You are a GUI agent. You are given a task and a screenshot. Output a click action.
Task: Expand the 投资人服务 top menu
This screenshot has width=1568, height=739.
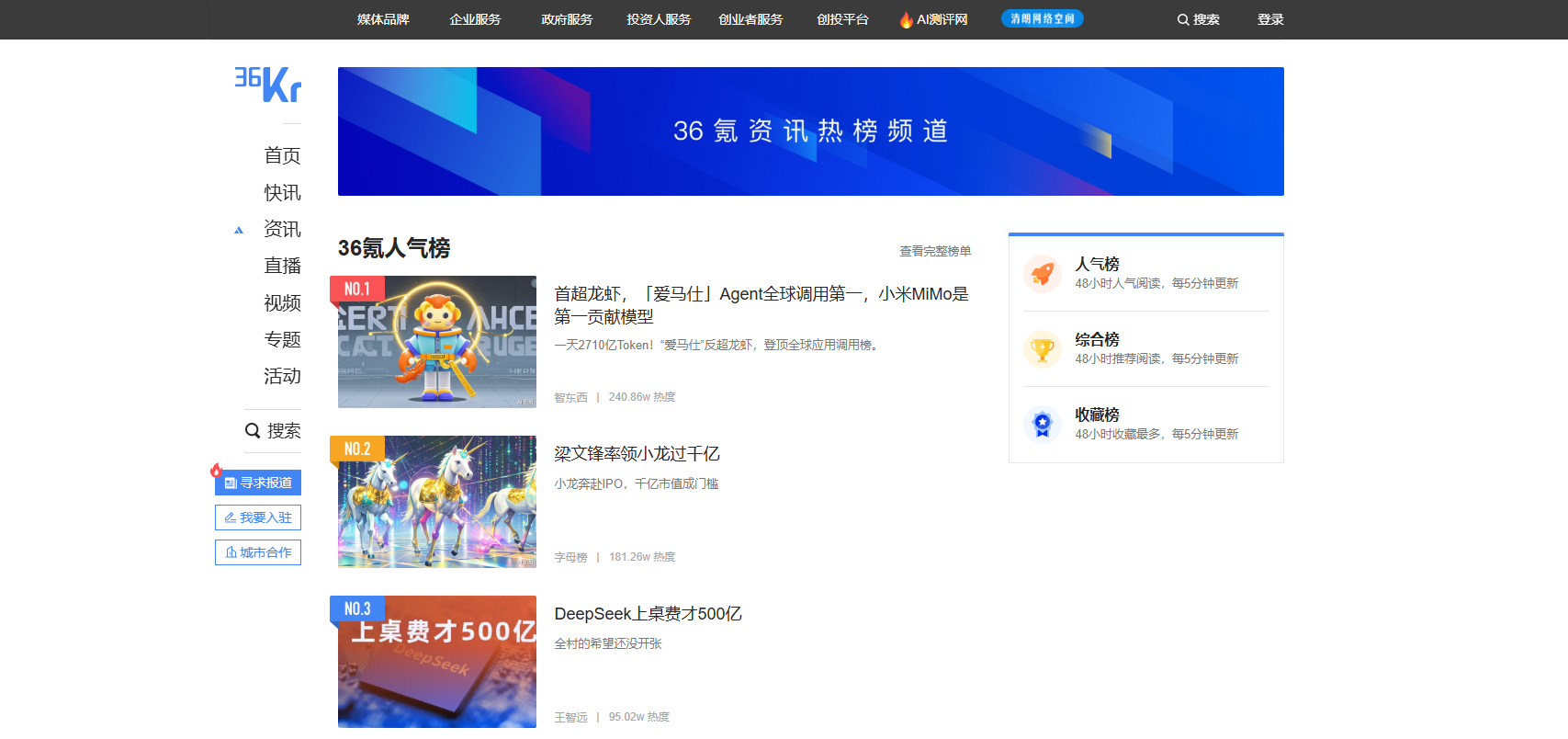coord(659,19)
